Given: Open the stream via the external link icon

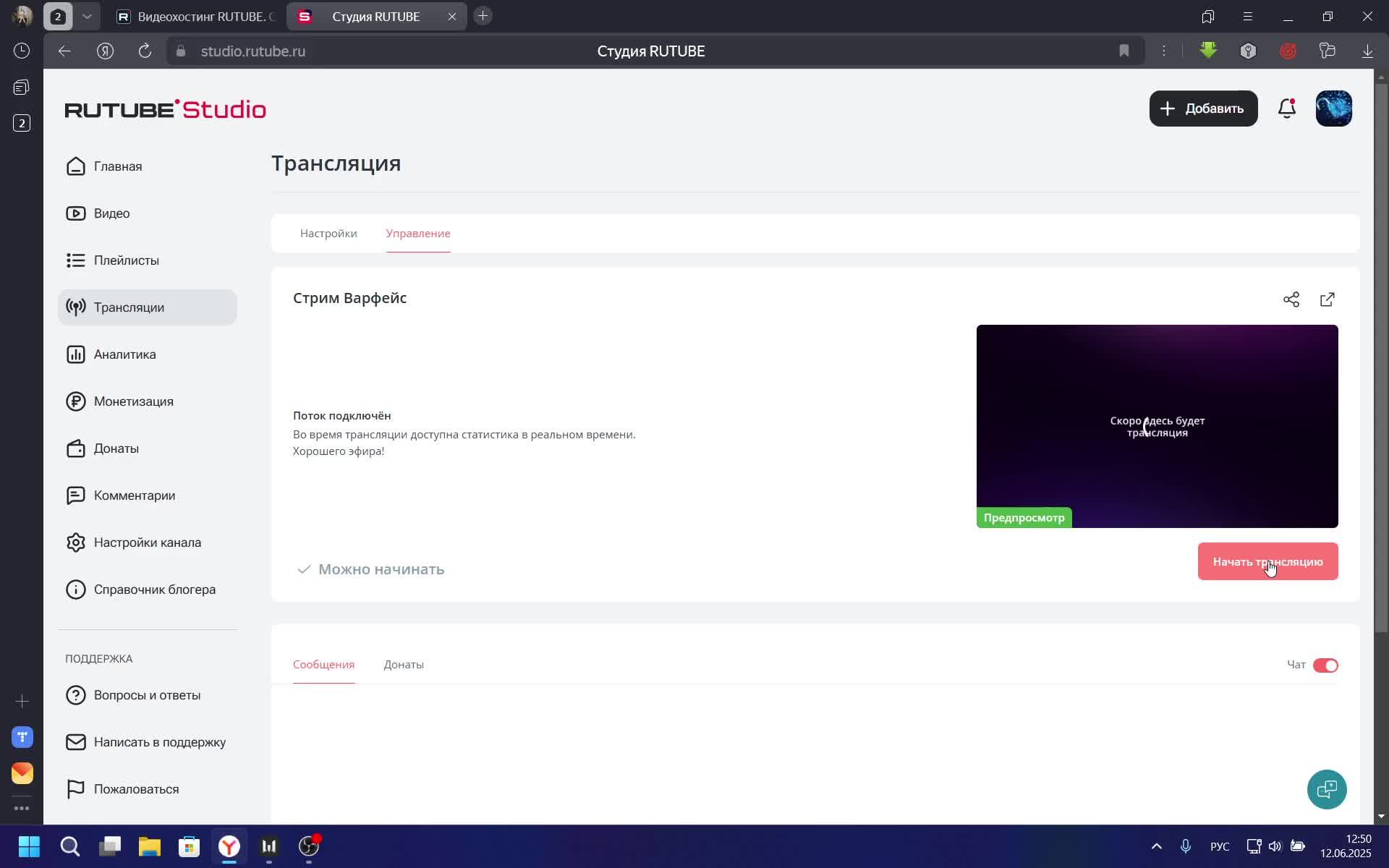Looking at the screenshot, I should (x=1328, y=299).
